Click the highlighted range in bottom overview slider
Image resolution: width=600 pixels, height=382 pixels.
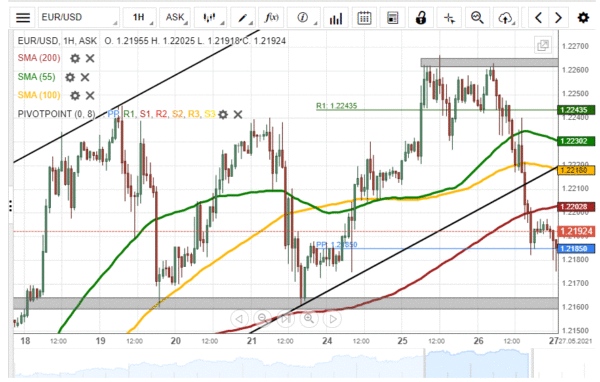coord(477,363)
